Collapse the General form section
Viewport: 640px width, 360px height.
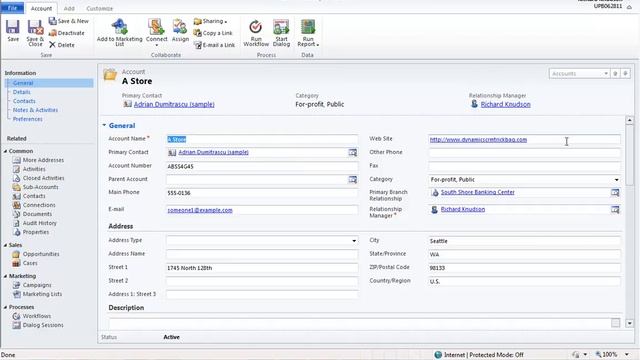(104, 125)
